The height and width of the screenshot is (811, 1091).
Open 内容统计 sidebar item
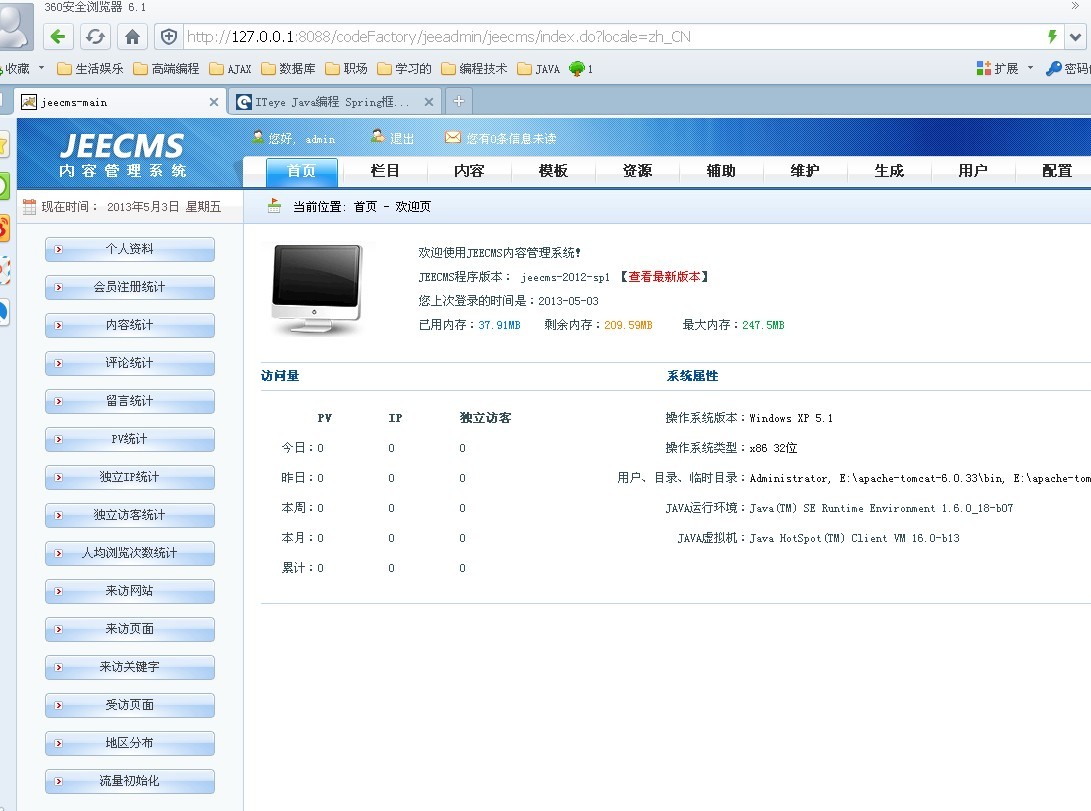[x=129, y=325]
